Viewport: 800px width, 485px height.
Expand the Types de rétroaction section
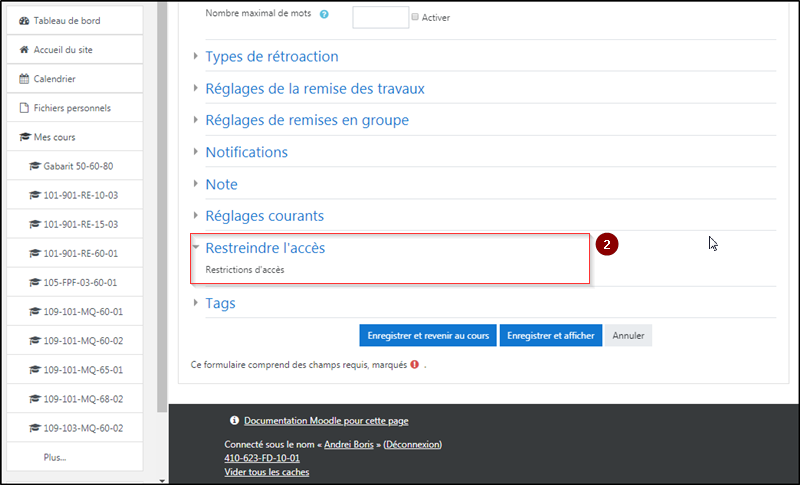[x=271, y=56]
